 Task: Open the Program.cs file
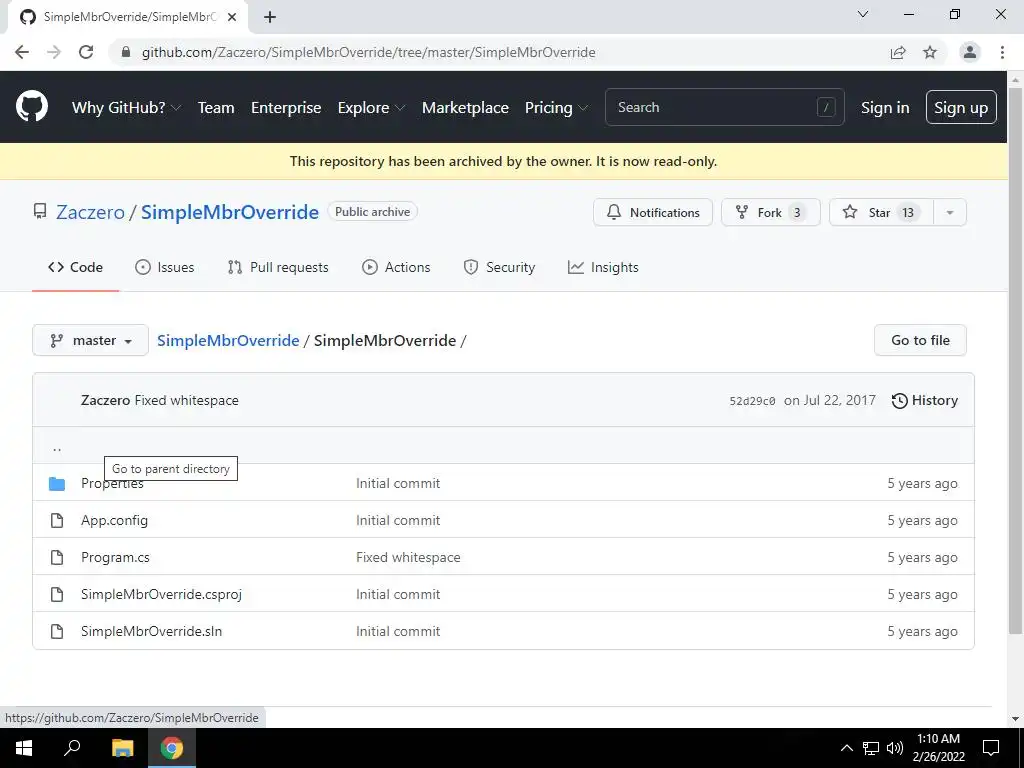pos(115,558)
